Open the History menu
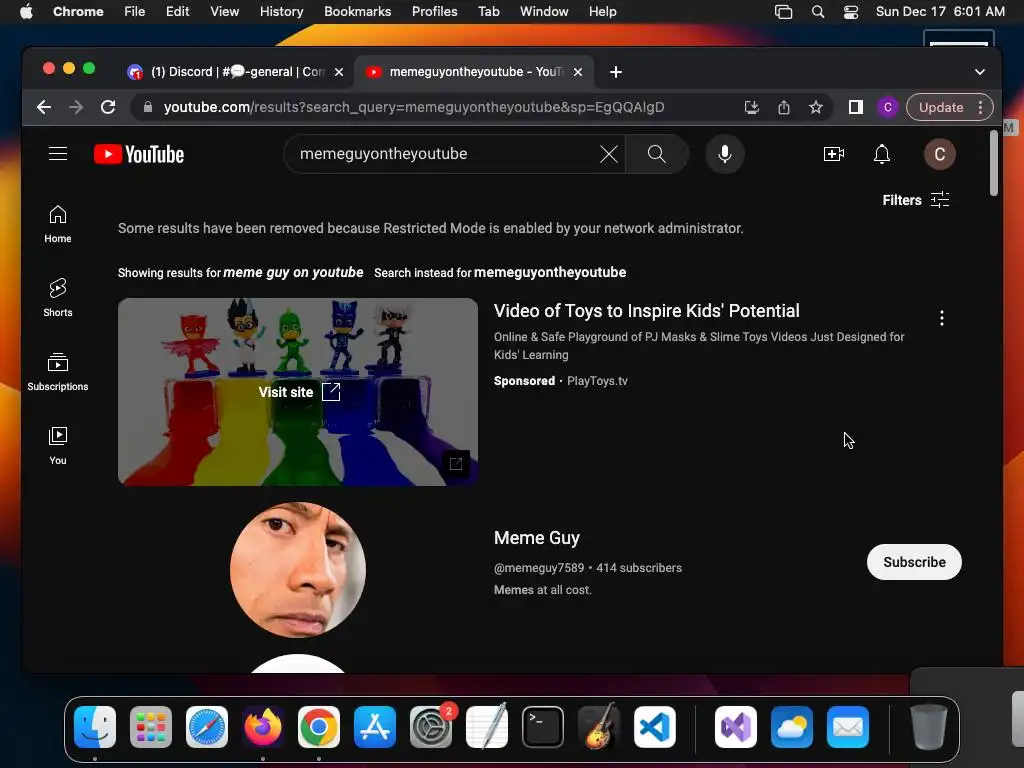The image size is (1024, 768). (x=281, y=12)
